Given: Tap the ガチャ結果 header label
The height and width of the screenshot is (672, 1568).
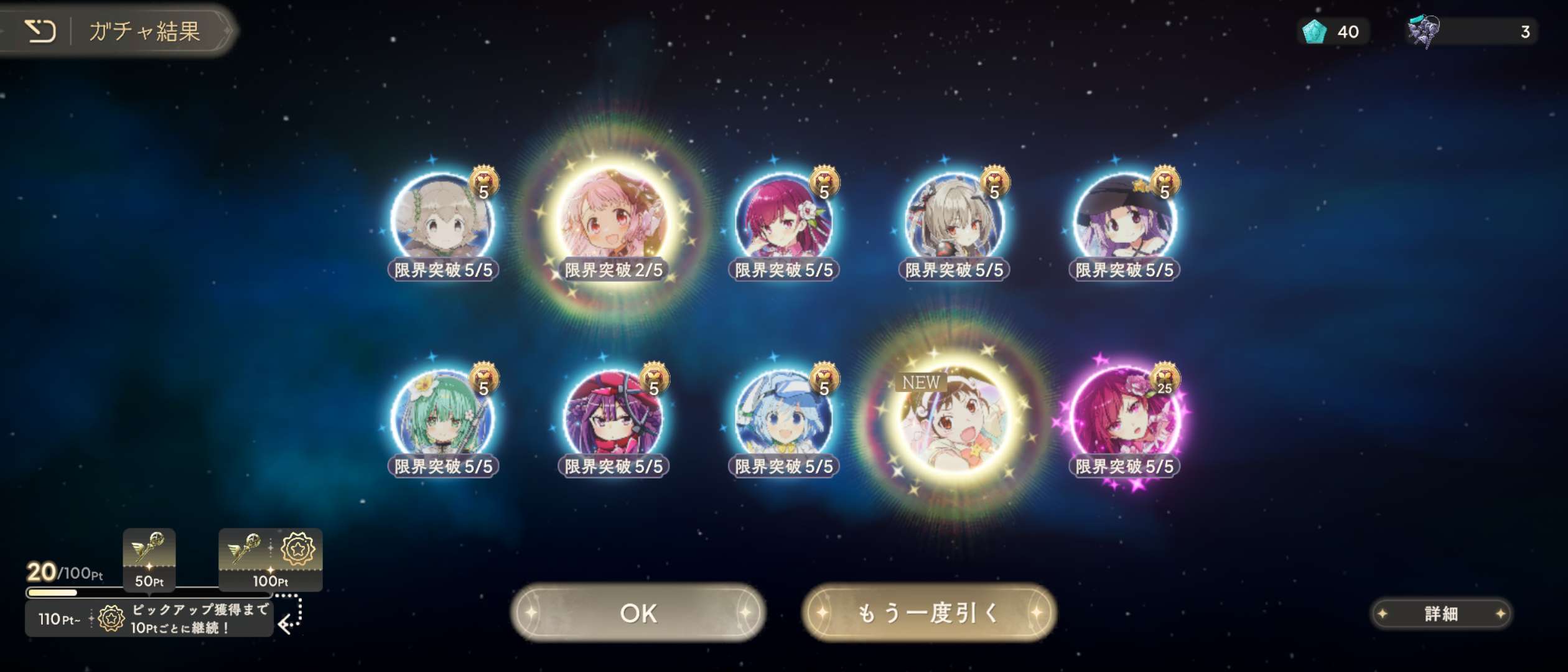Looking at the screenshot, I should point(144,31).
